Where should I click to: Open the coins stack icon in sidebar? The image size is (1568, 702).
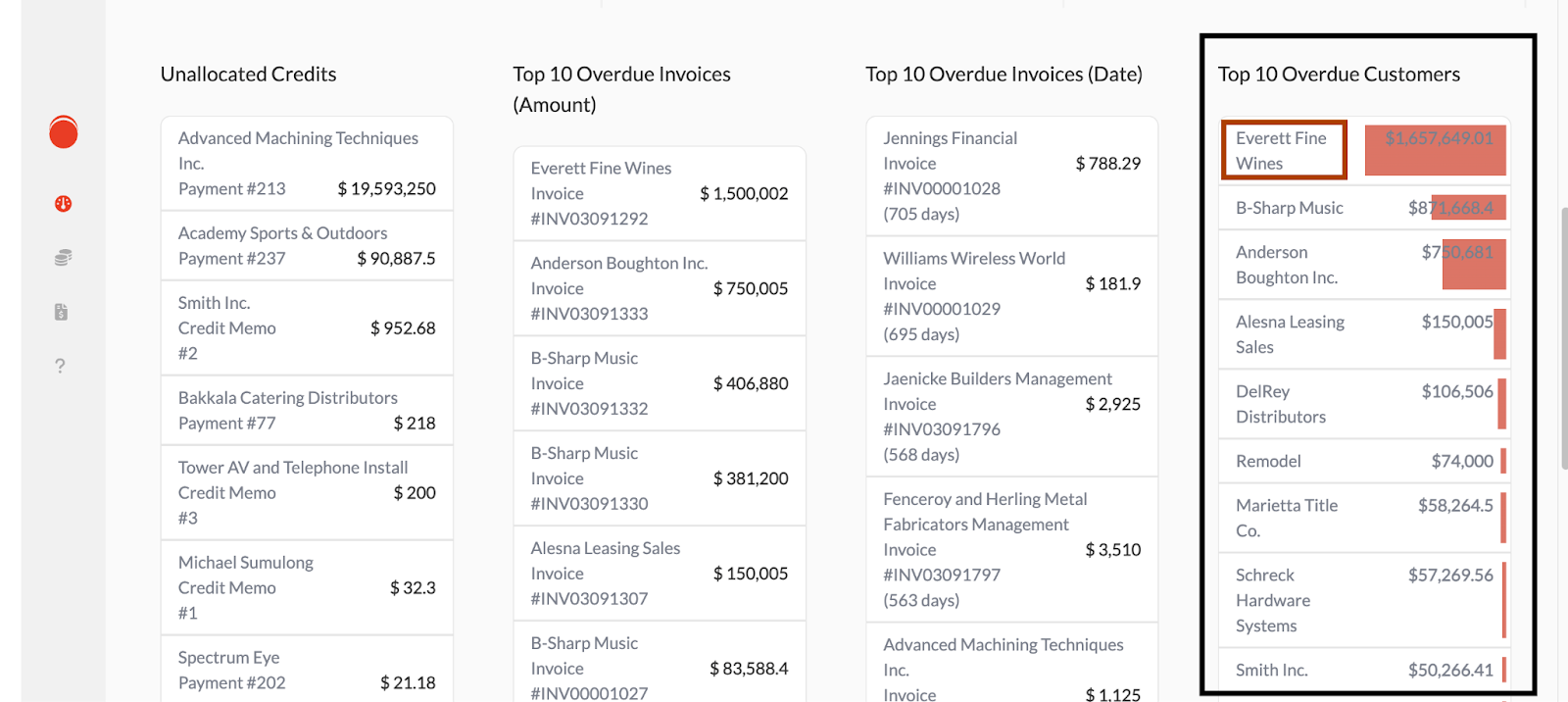(63, 258)
